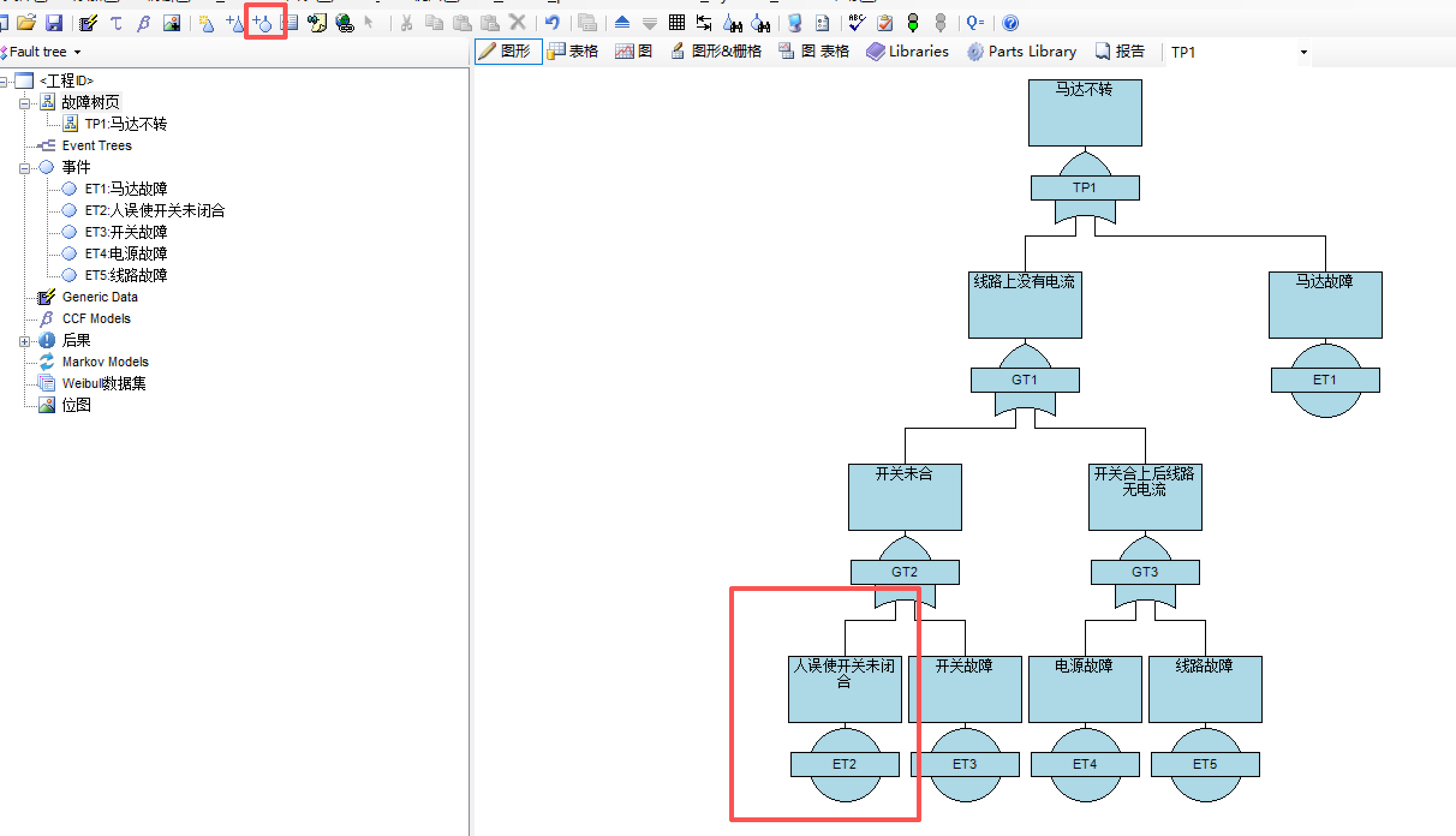Click the grid table toolbar icon
This screenshot has width=1456, height=836.
677,23
